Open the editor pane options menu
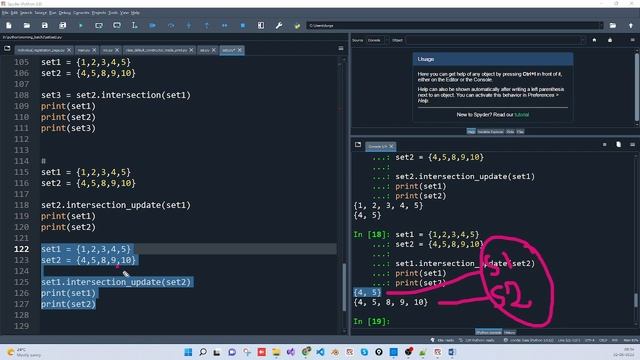 pyautogui.click(x=341, y=48)
